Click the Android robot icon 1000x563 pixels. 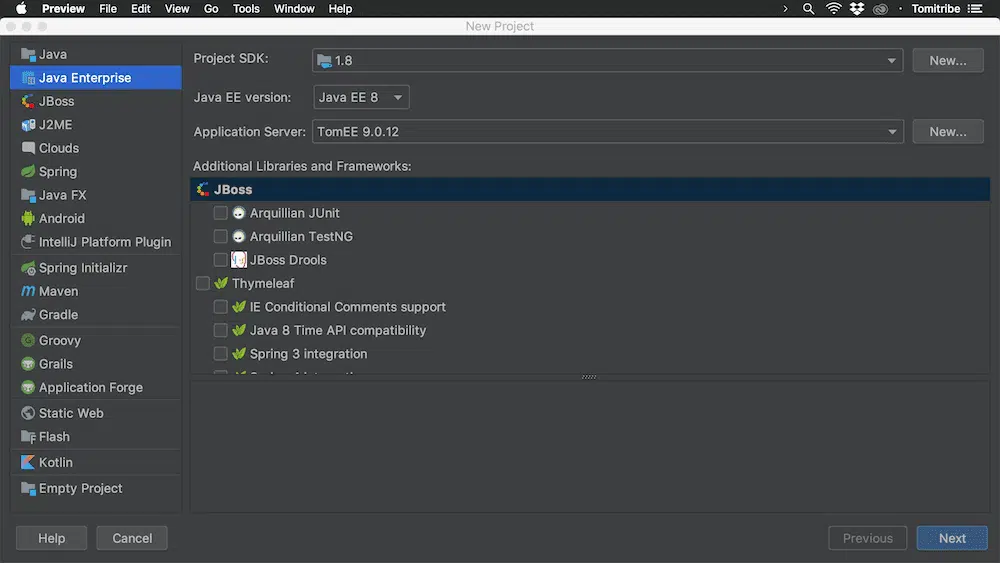point(28,219)
